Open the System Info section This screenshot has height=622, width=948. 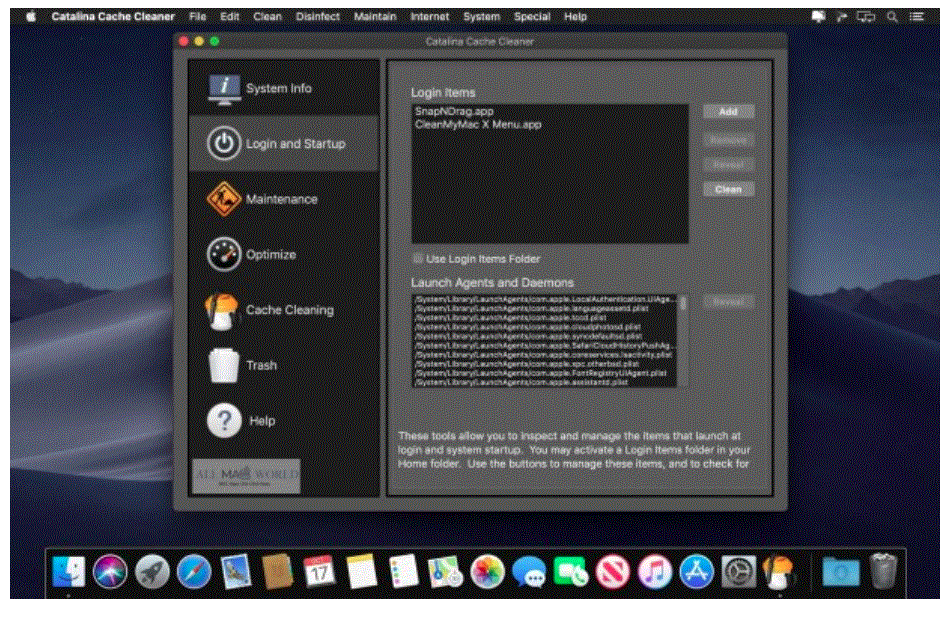(283, 88)
